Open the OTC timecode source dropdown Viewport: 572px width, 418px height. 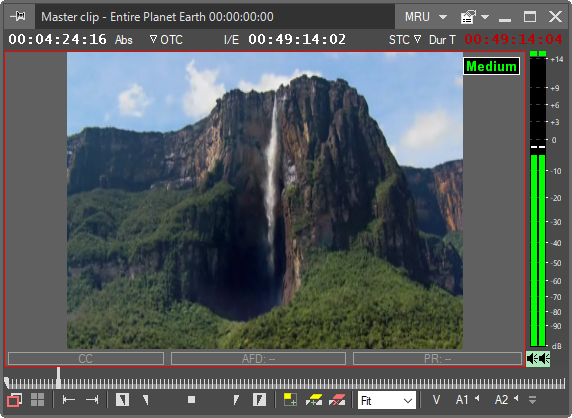(166, 40)
